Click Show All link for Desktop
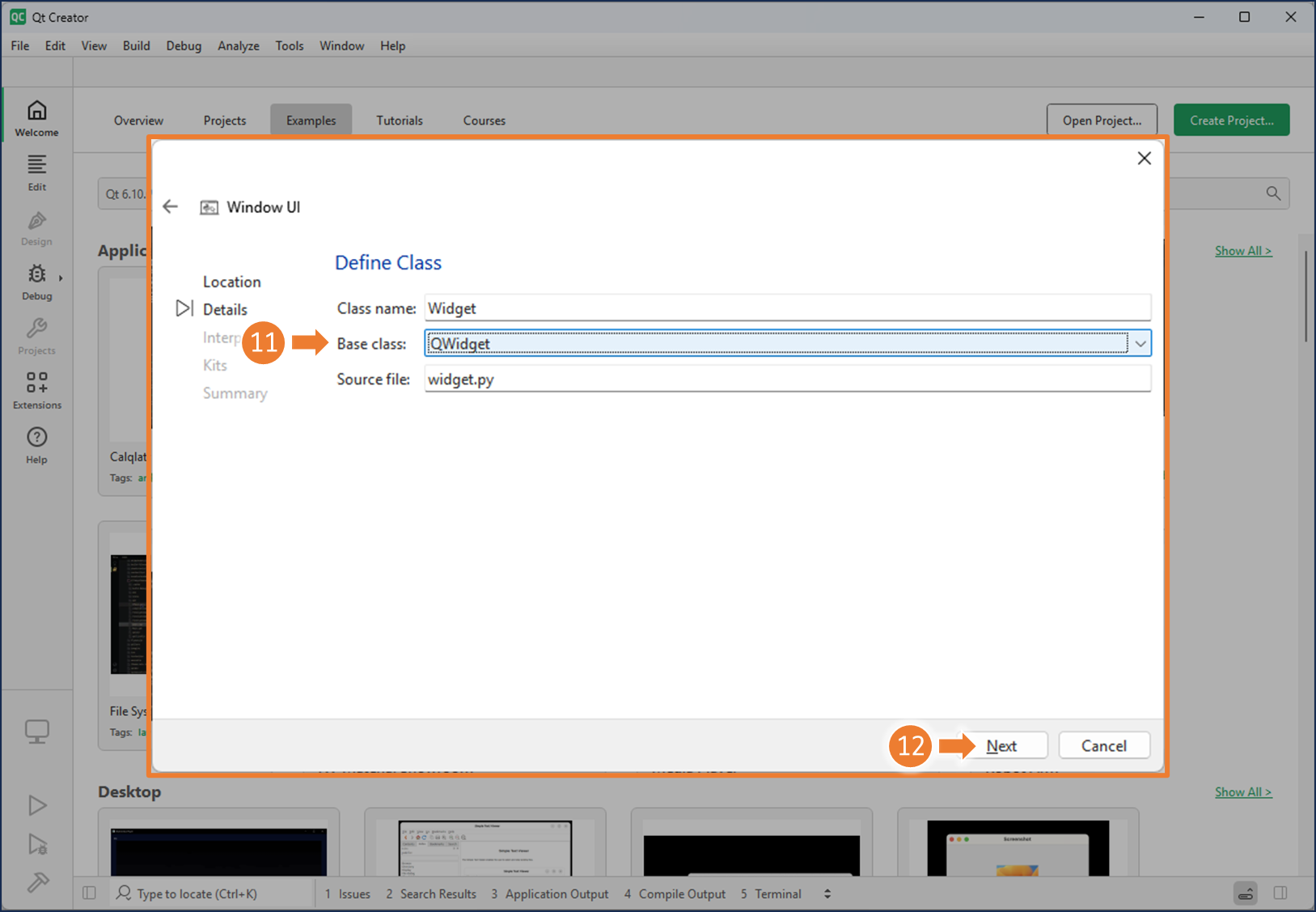Screen dimensions: 1316x912 click(1243, 792)
